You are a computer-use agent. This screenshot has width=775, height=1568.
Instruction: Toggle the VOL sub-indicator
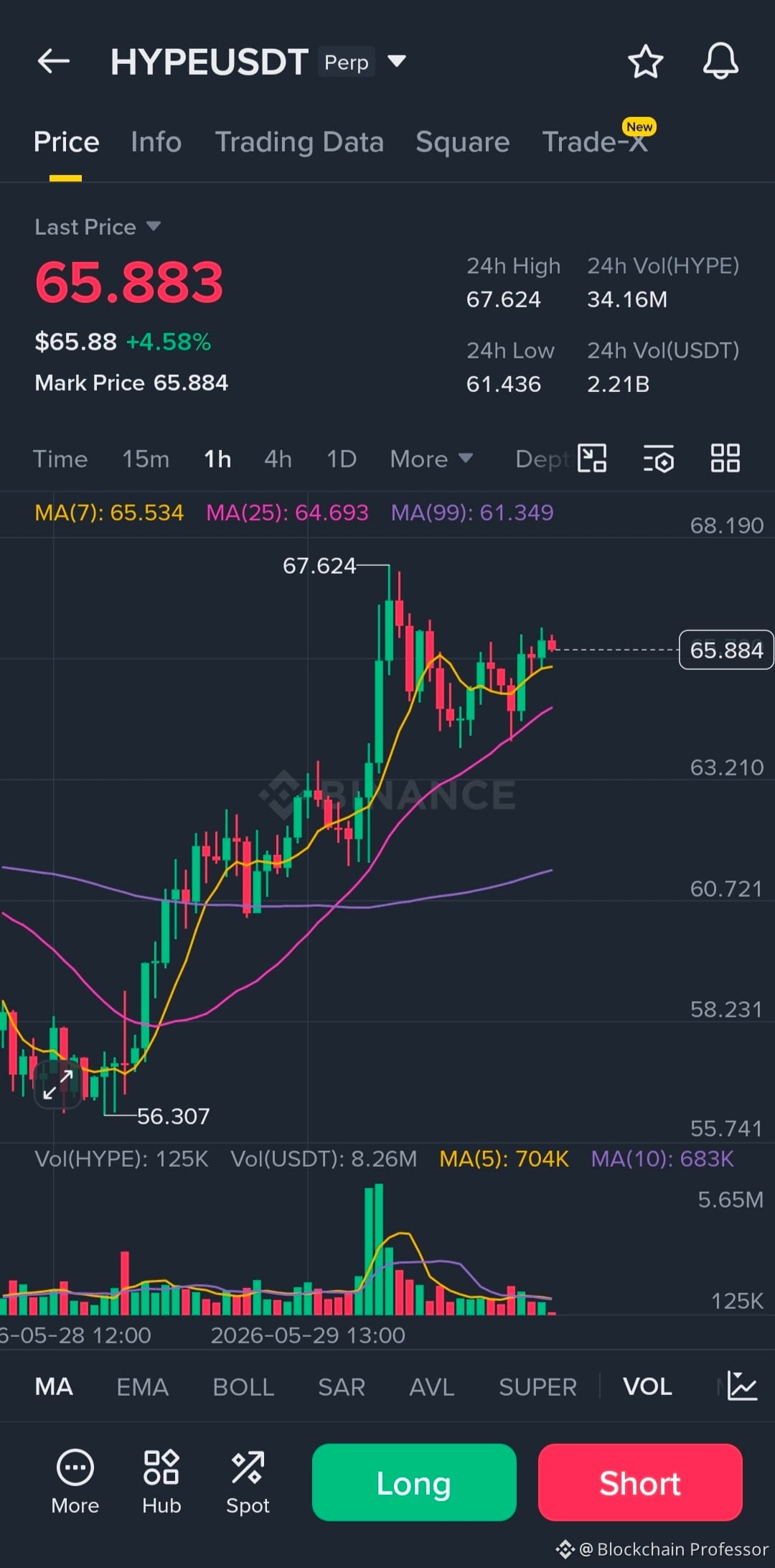tap(647, 1386)
